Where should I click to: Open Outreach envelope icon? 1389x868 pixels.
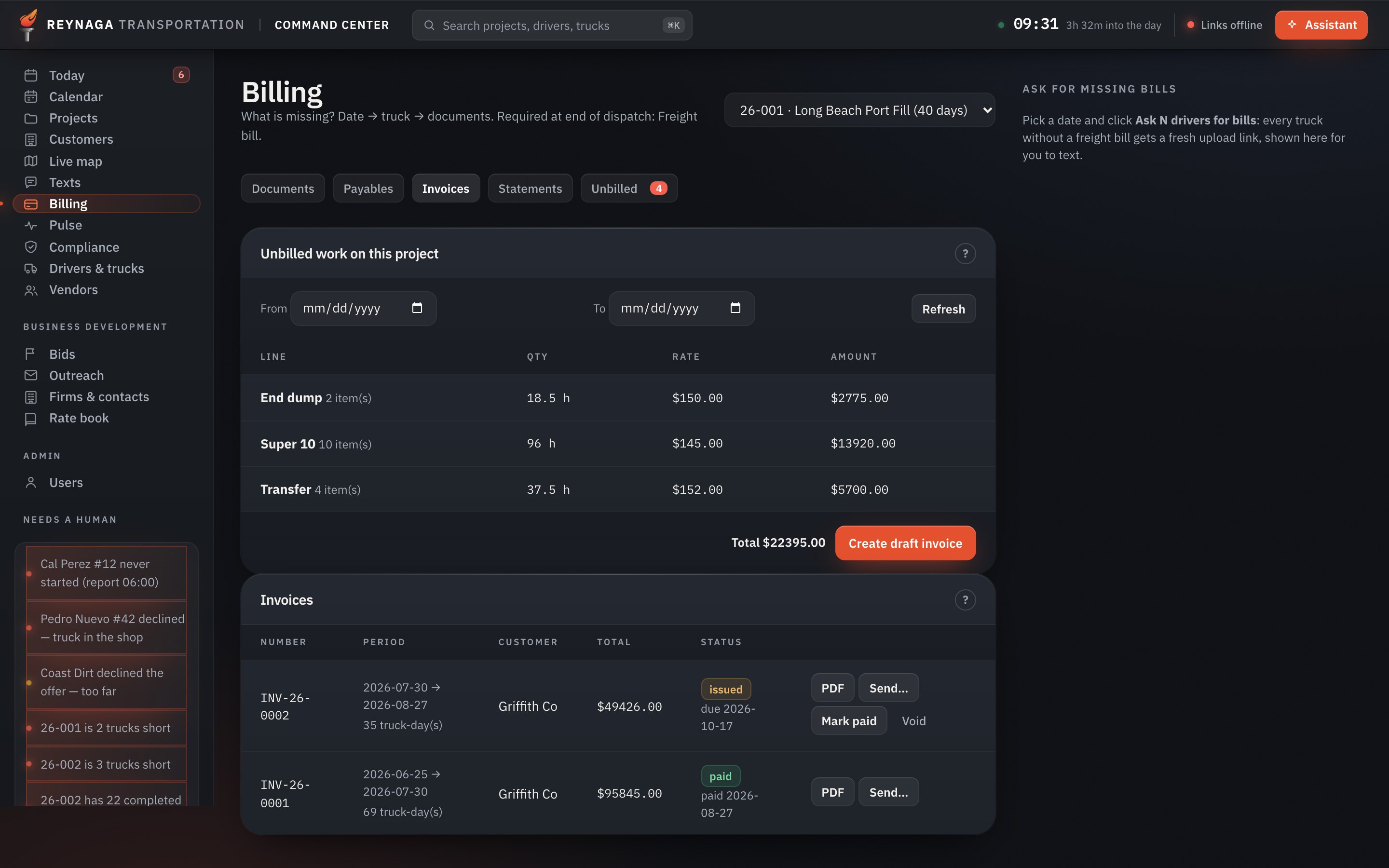click(31, 376)
